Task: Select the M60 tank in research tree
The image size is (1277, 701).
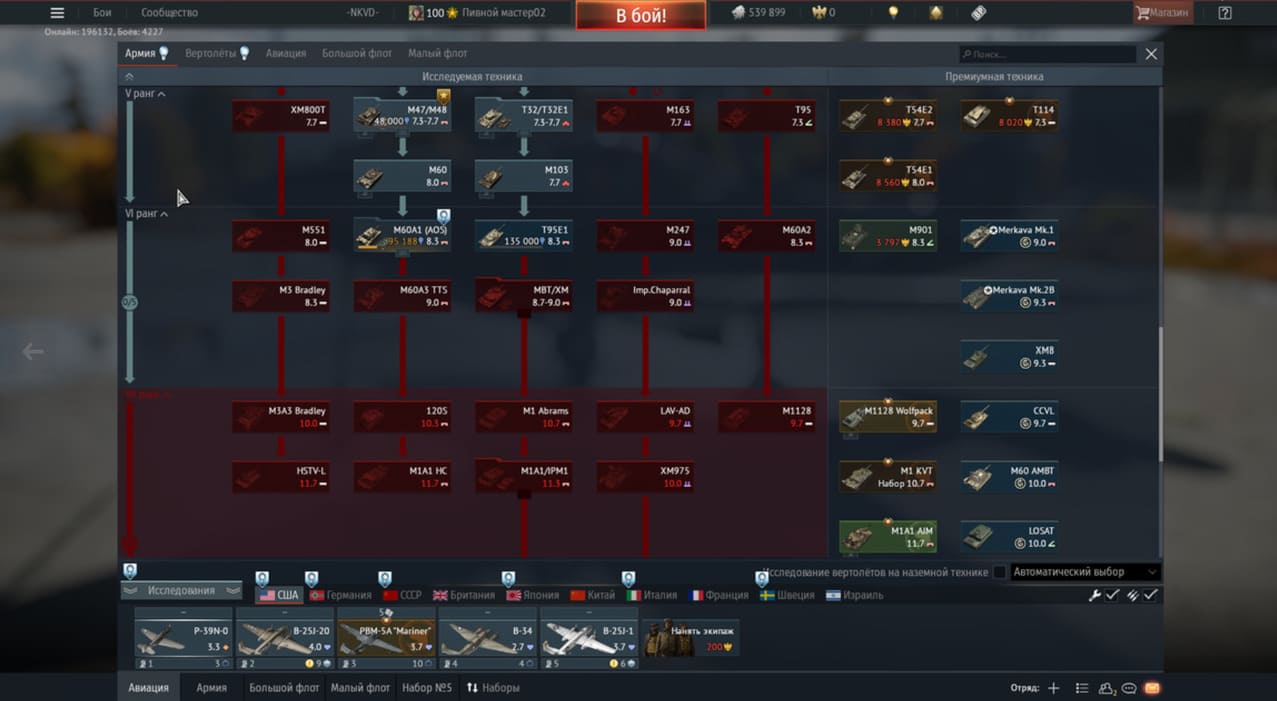Action: 402,177
